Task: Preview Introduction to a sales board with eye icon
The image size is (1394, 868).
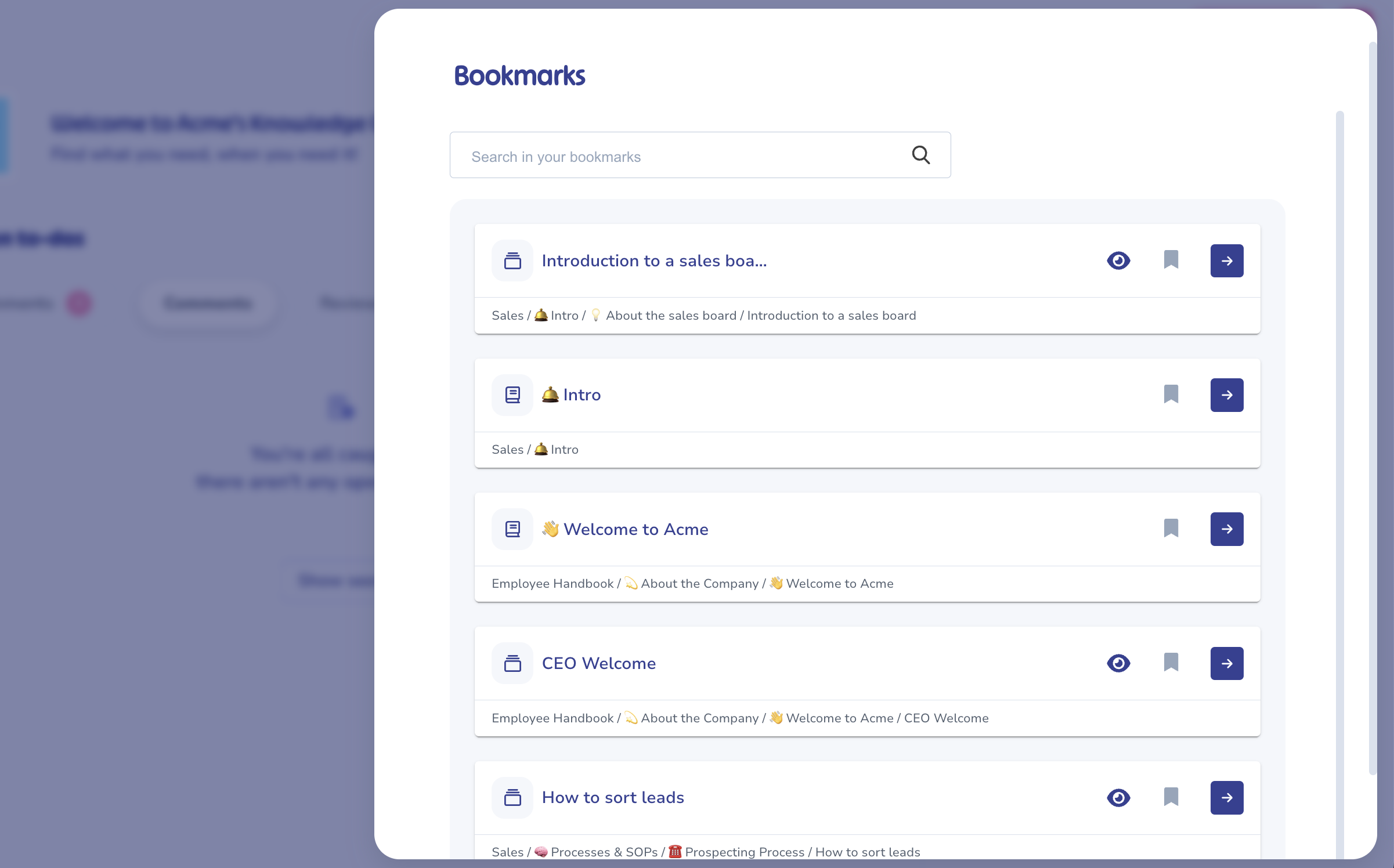Action: [x=1118, y=261]
